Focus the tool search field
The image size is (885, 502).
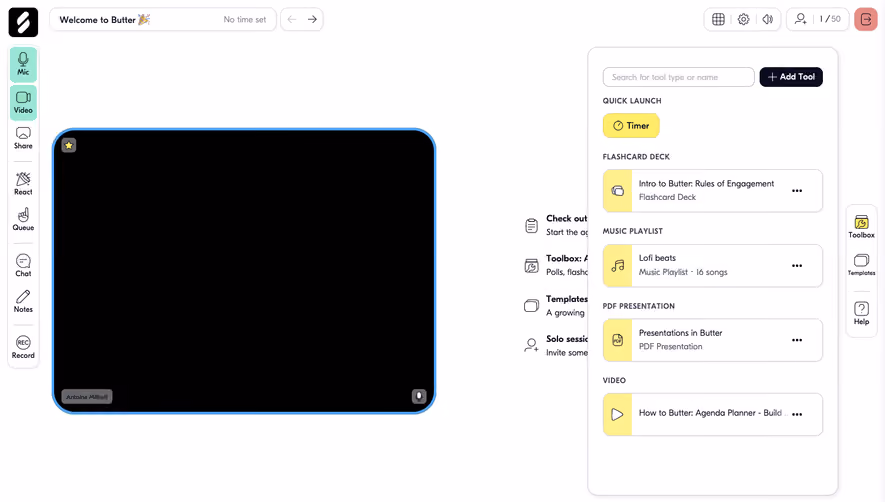click(678, 77)
